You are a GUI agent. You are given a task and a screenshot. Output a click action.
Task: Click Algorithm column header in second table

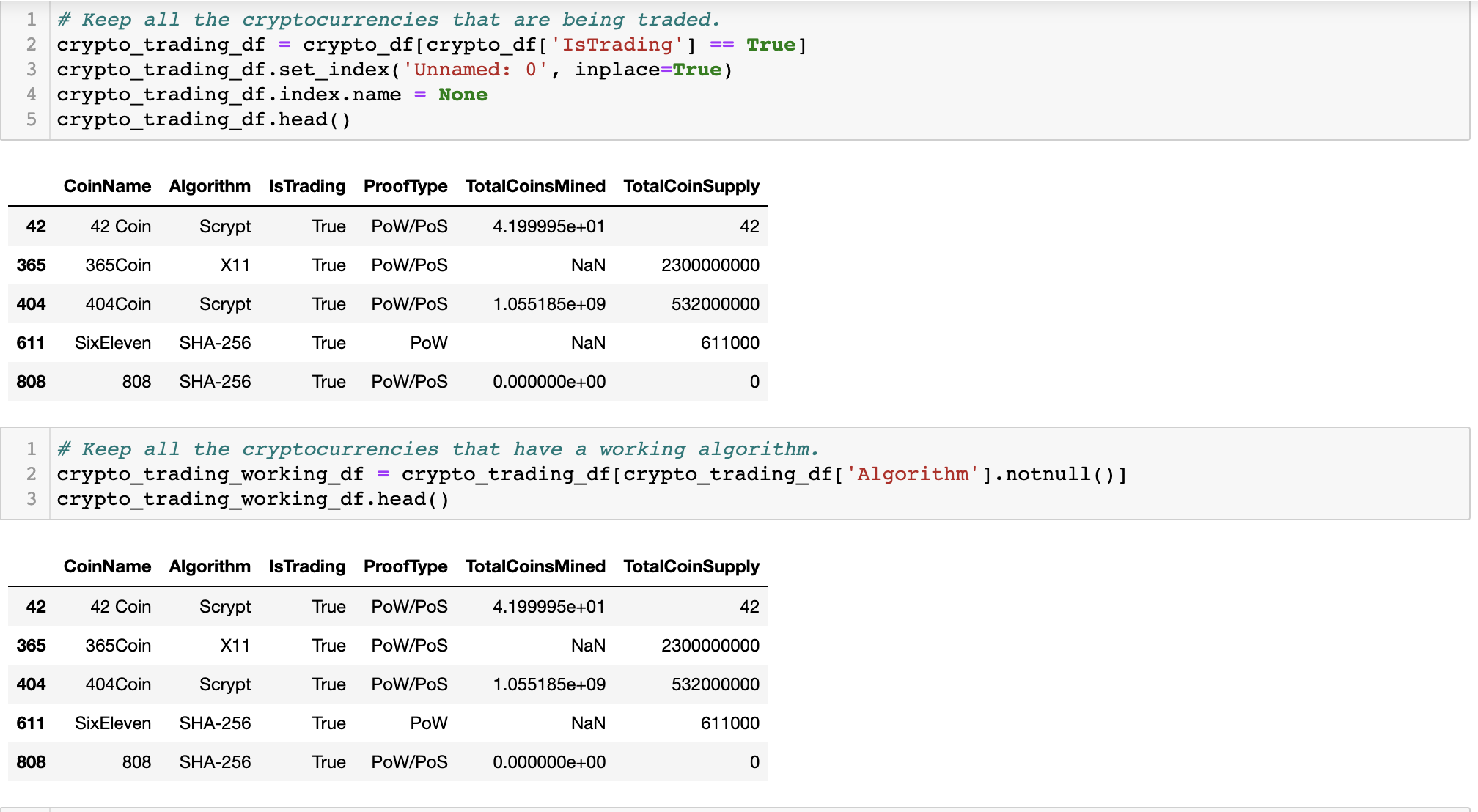pyautogui.click(x=210, y=566)
